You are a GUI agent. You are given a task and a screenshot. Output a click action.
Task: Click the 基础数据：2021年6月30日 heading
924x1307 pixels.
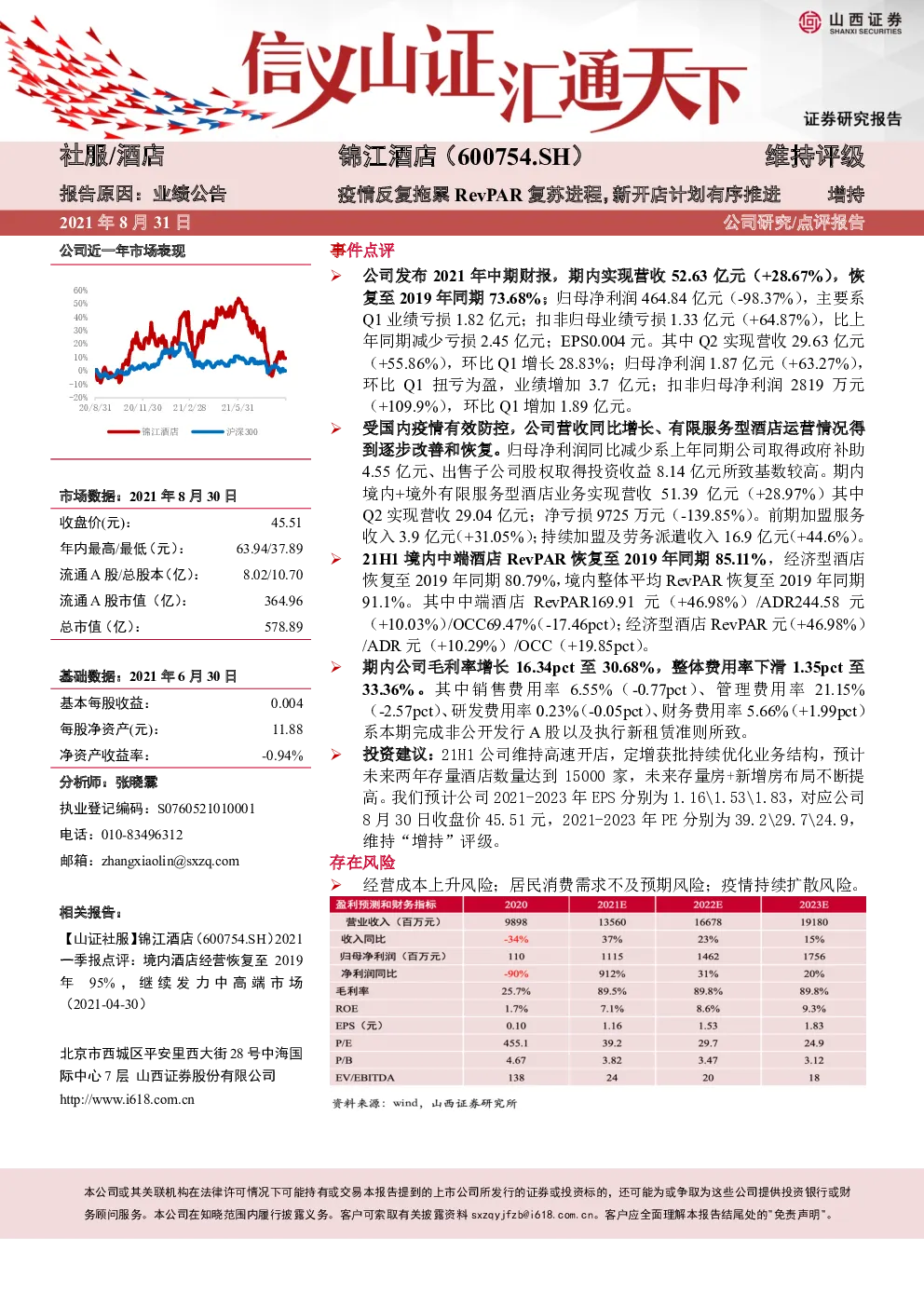tap(148, 676)
